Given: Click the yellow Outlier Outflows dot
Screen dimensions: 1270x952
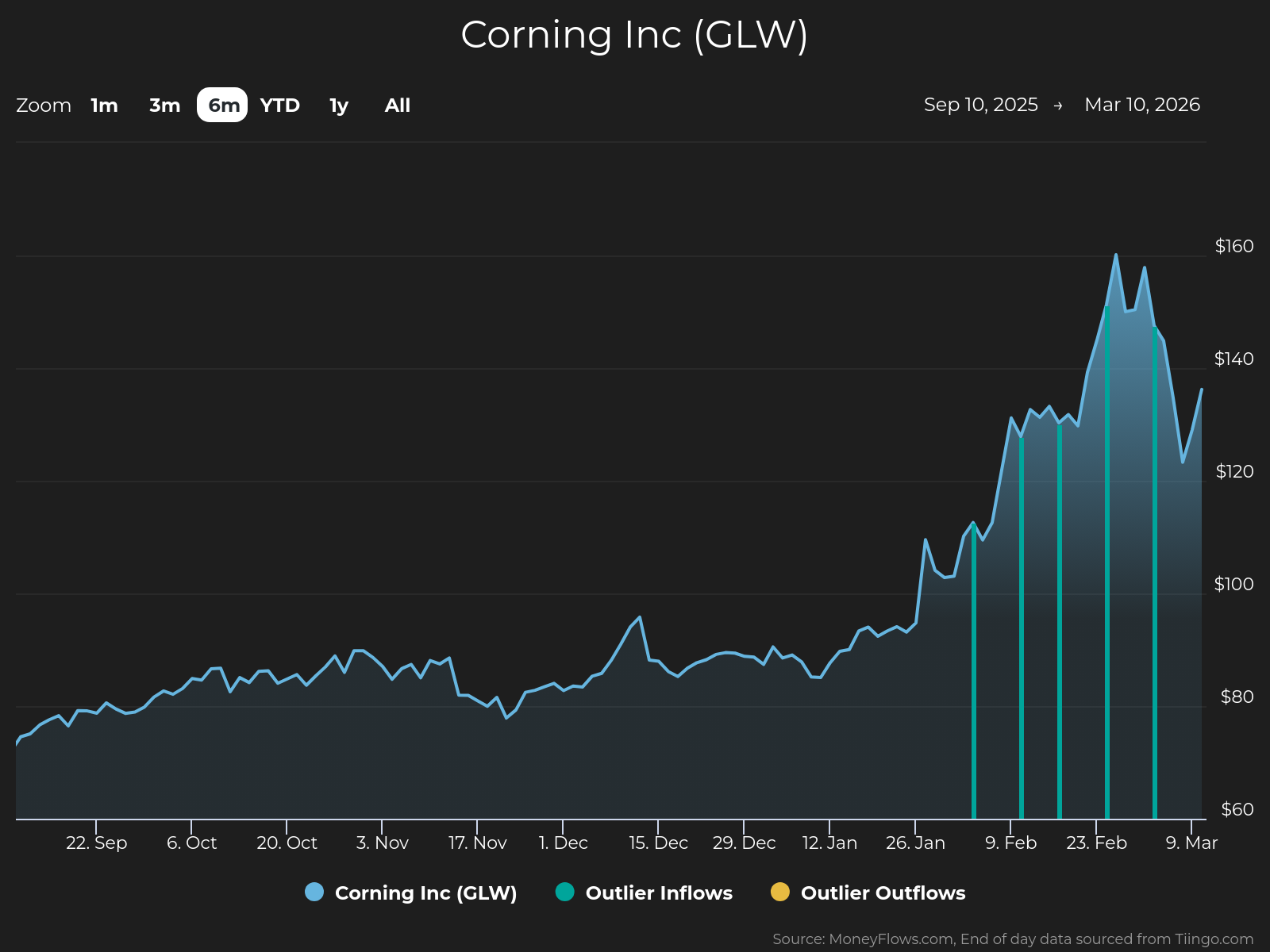Looking at the screenshot, I should [780, 892].
